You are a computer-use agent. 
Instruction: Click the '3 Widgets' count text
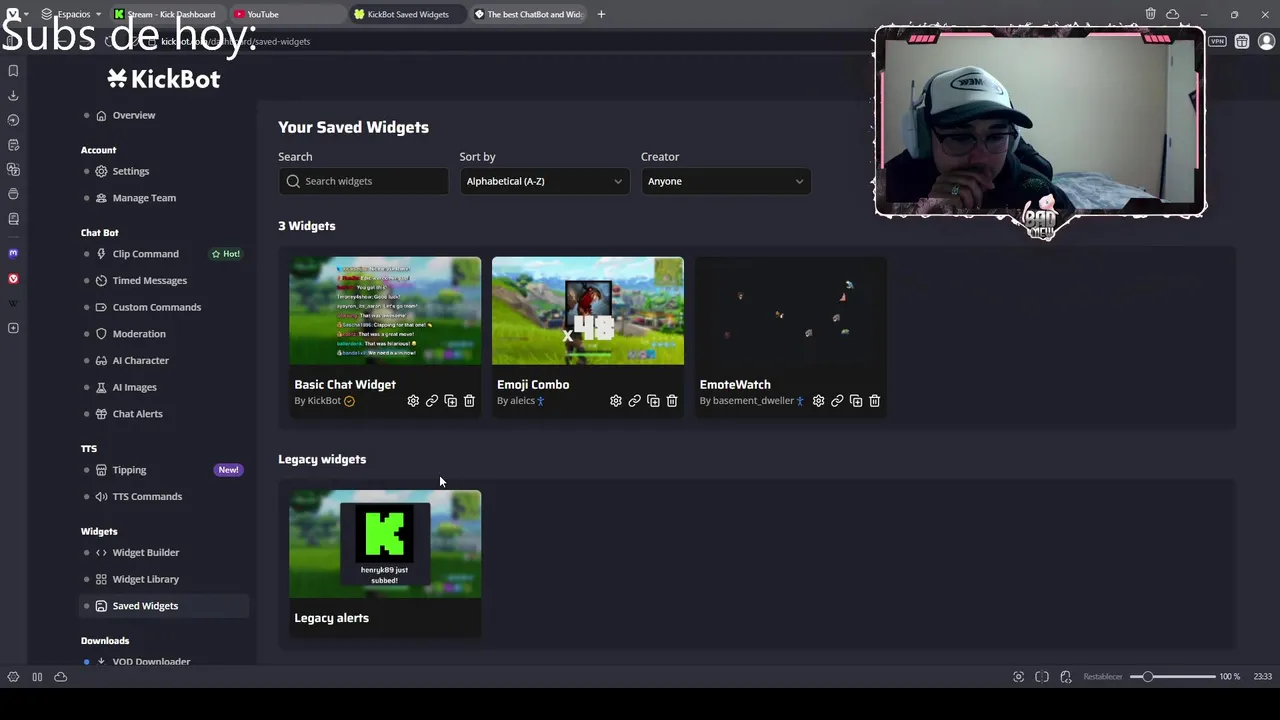tap(307, 226)
